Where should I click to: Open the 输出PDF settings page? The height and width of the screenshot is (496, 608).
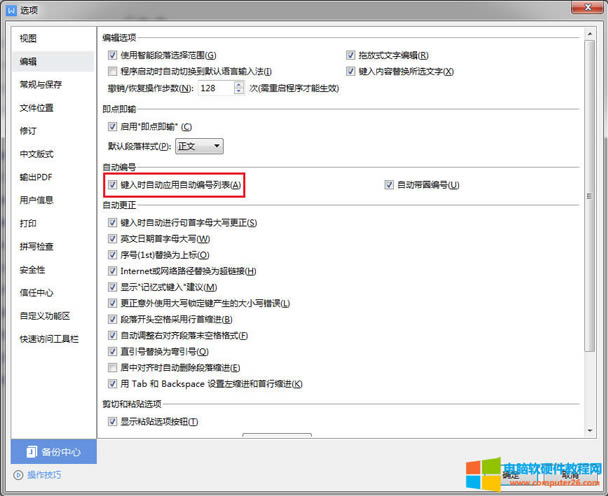click(x=36, y=177)
